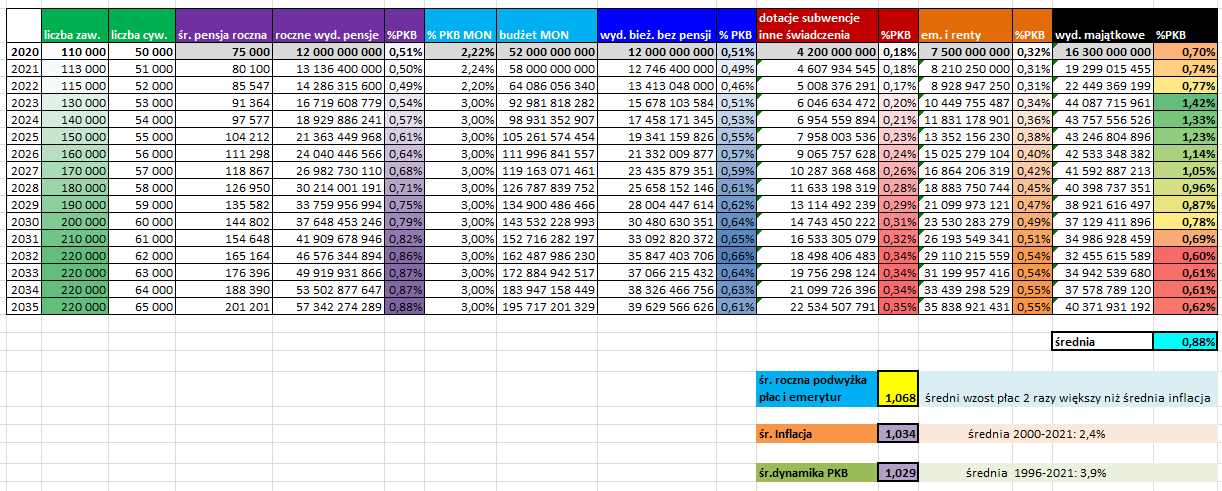This screenshot has width=1222, height=491.
Task: Select the cell with value 75 000
Action: [222, 52]
